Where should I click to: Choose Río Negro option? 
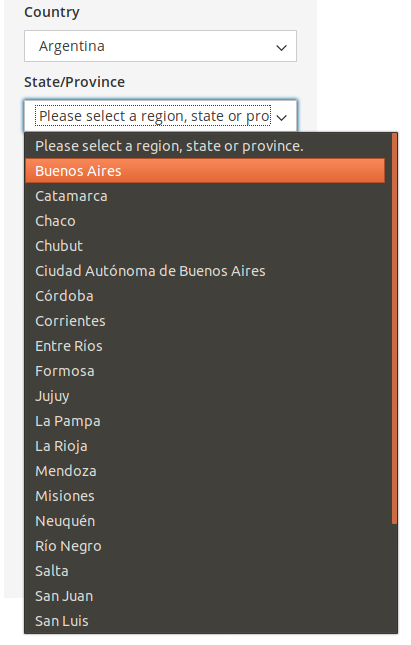point(205,546)
